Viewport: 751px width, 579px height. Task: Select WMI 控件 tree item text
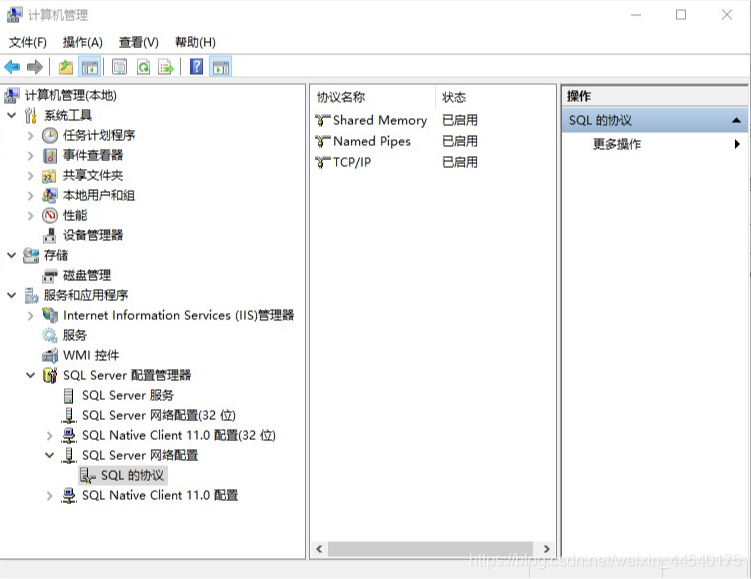click(x=91, y=355)
